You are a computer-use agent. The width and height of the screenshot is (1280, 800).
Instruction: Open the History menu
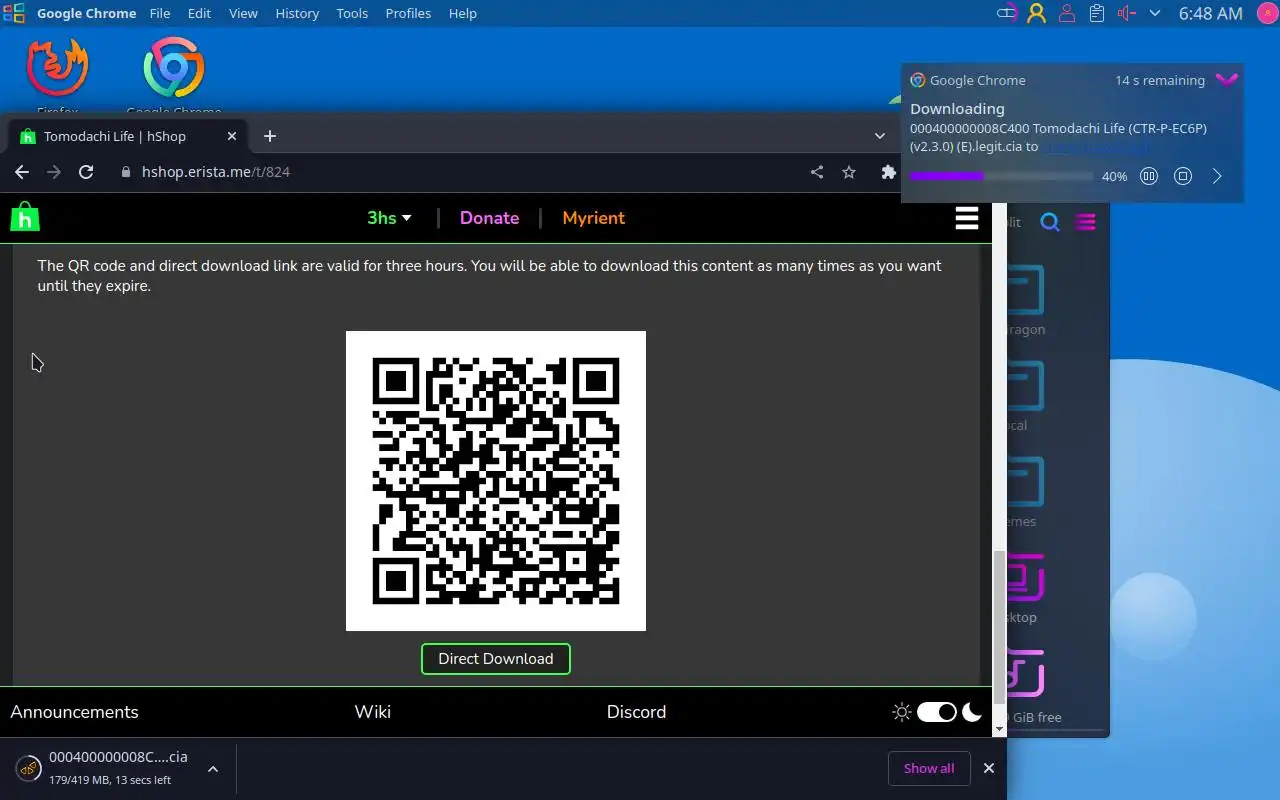(297, 13)
